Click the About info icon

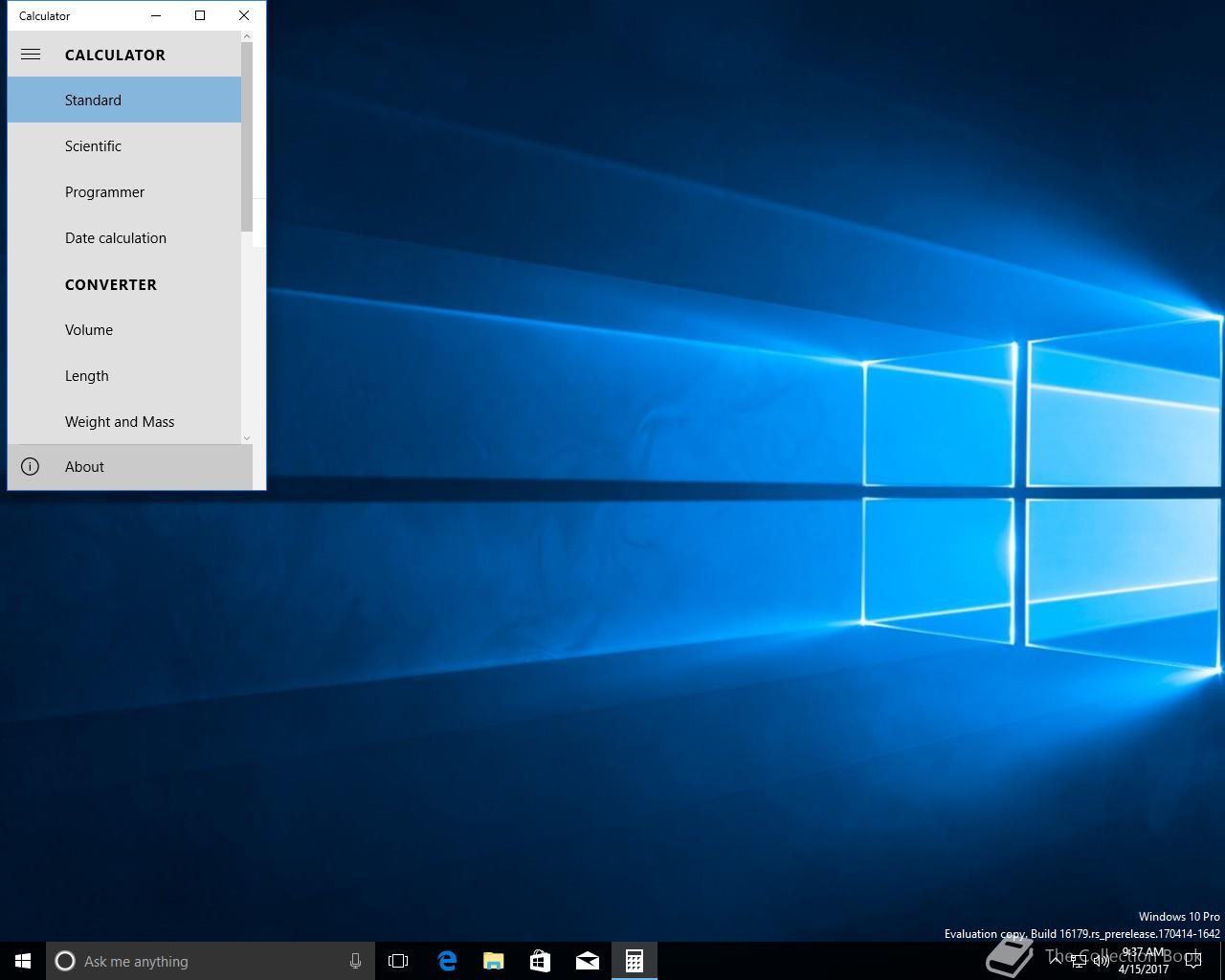coord(31,467)
